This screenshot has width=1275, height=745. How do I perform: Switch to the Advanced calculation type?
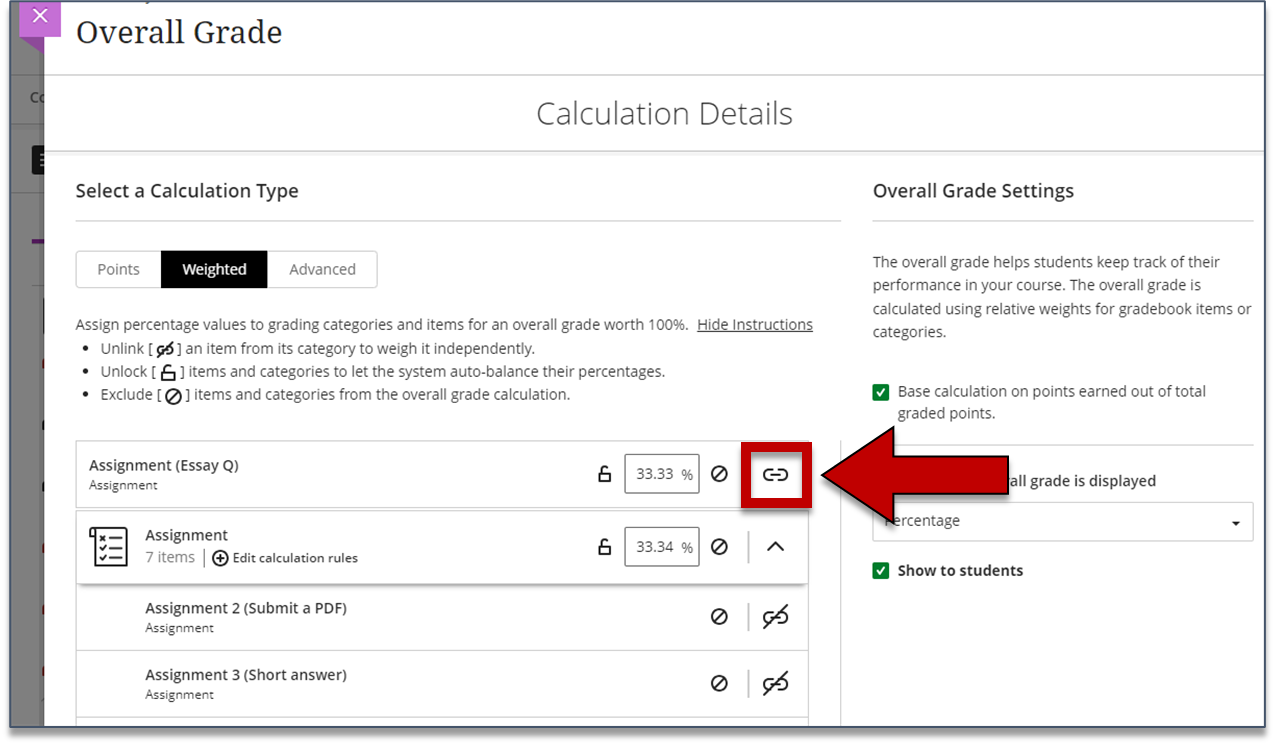pos(323,269)
